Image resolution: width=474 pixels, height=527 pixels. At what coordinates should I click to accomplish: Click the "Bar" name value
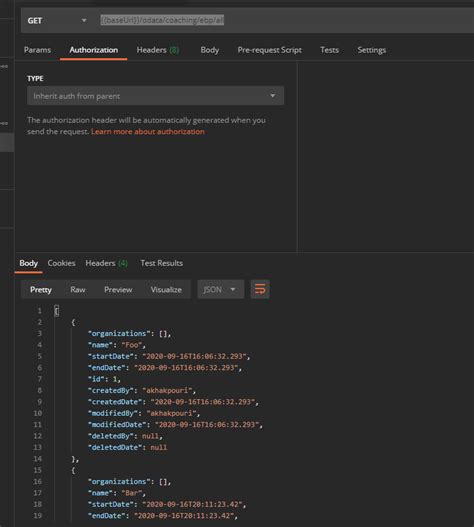[131, 493]
